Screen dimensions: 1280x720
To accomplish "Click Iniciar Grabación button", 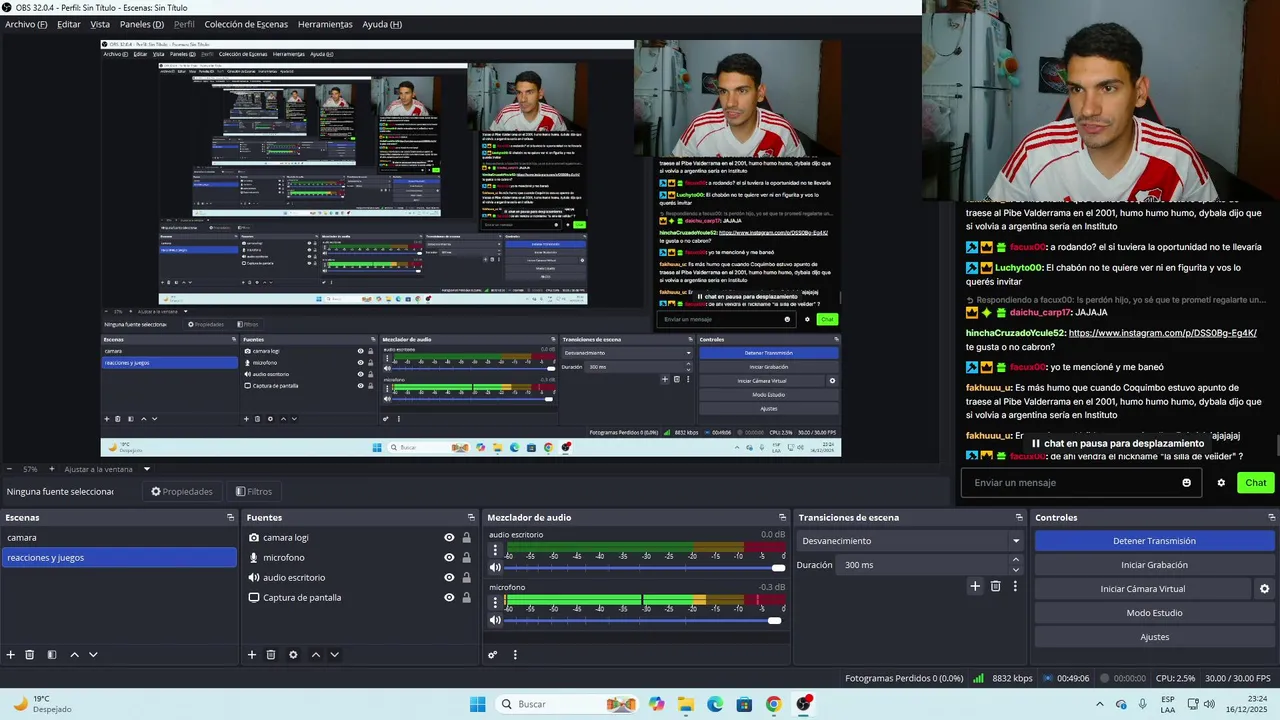I will [1154, 565].
